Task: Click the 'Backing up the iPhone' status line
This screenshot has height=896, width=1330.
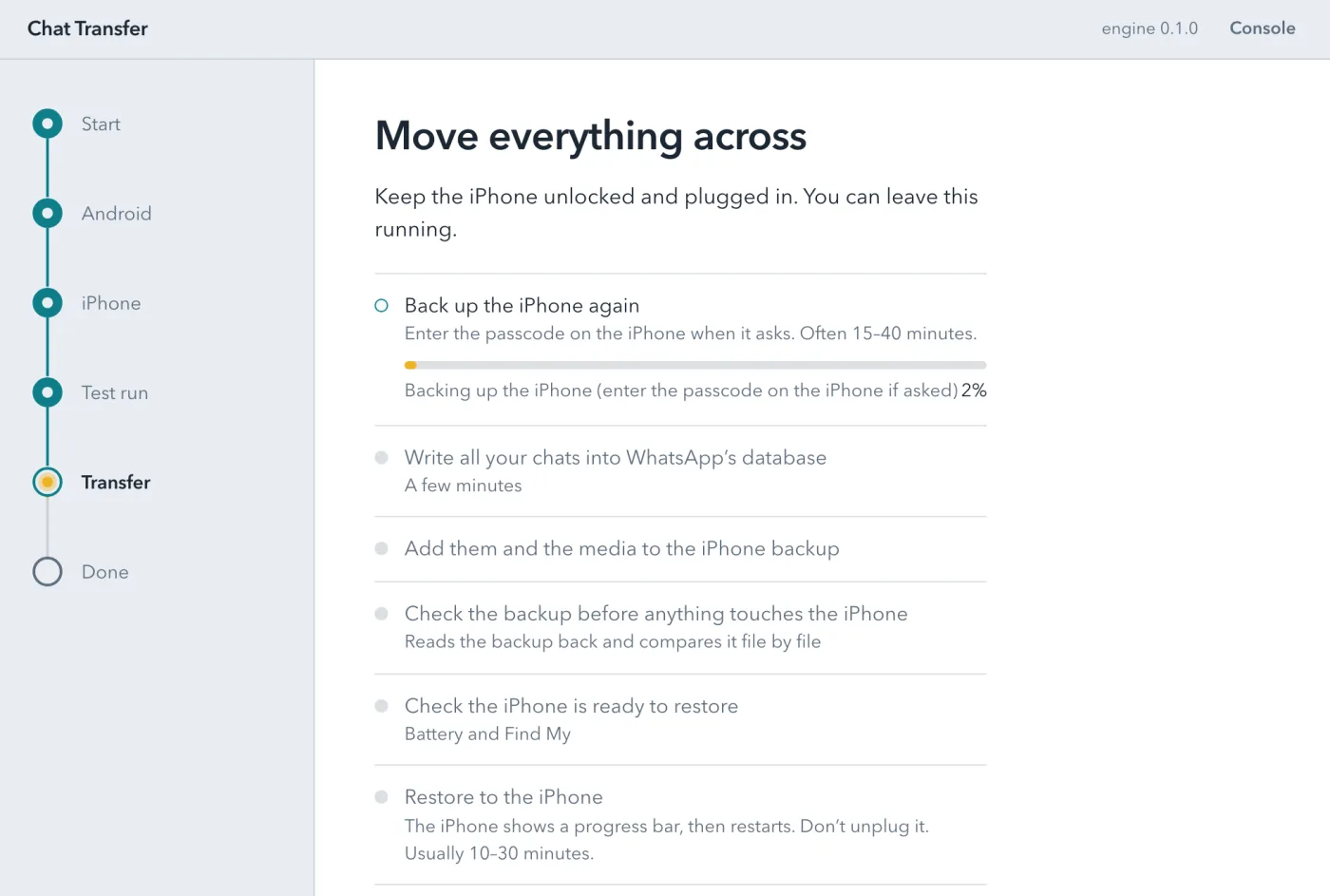Action: 681,391
